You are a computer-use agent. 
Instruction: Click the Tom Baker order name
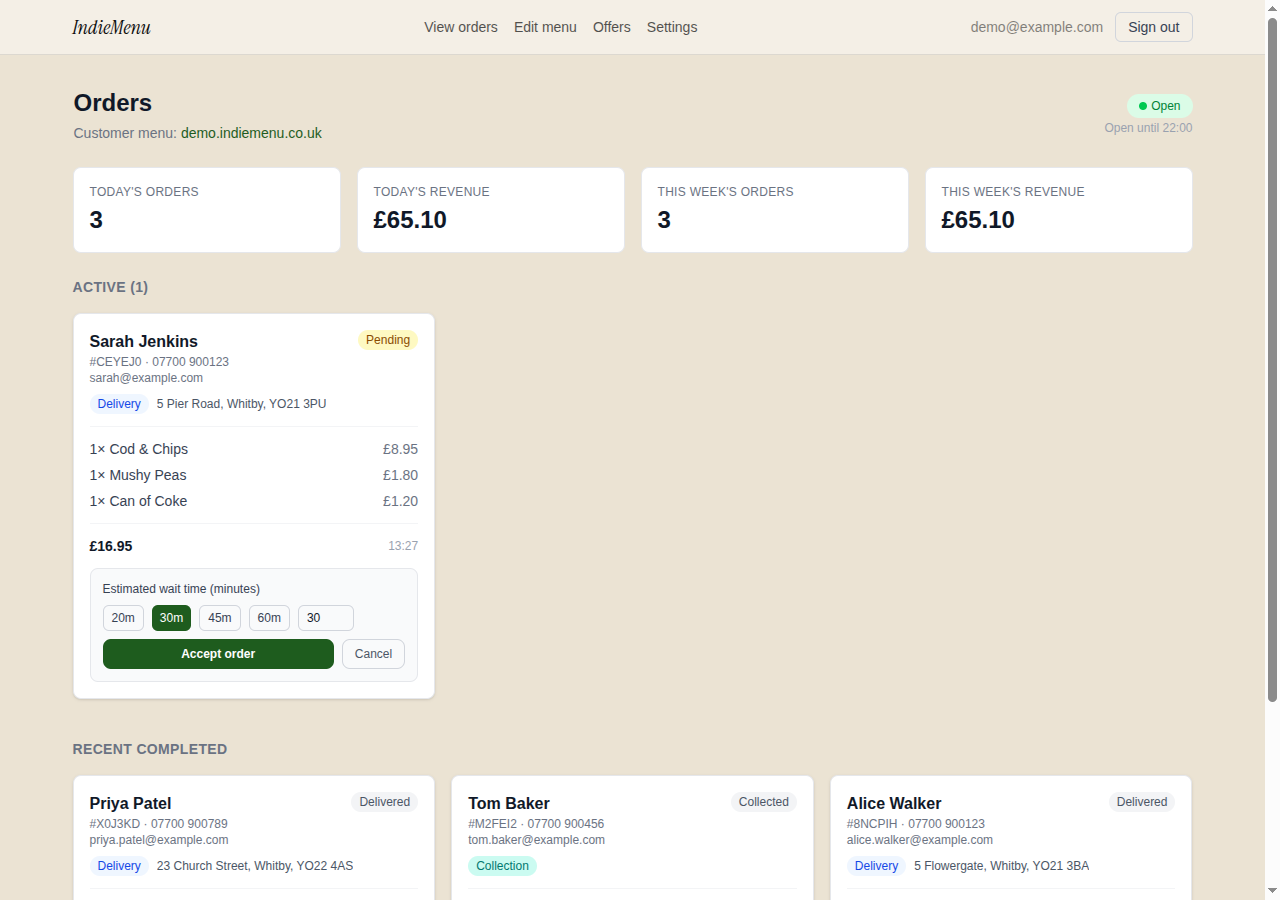(509, 803)
